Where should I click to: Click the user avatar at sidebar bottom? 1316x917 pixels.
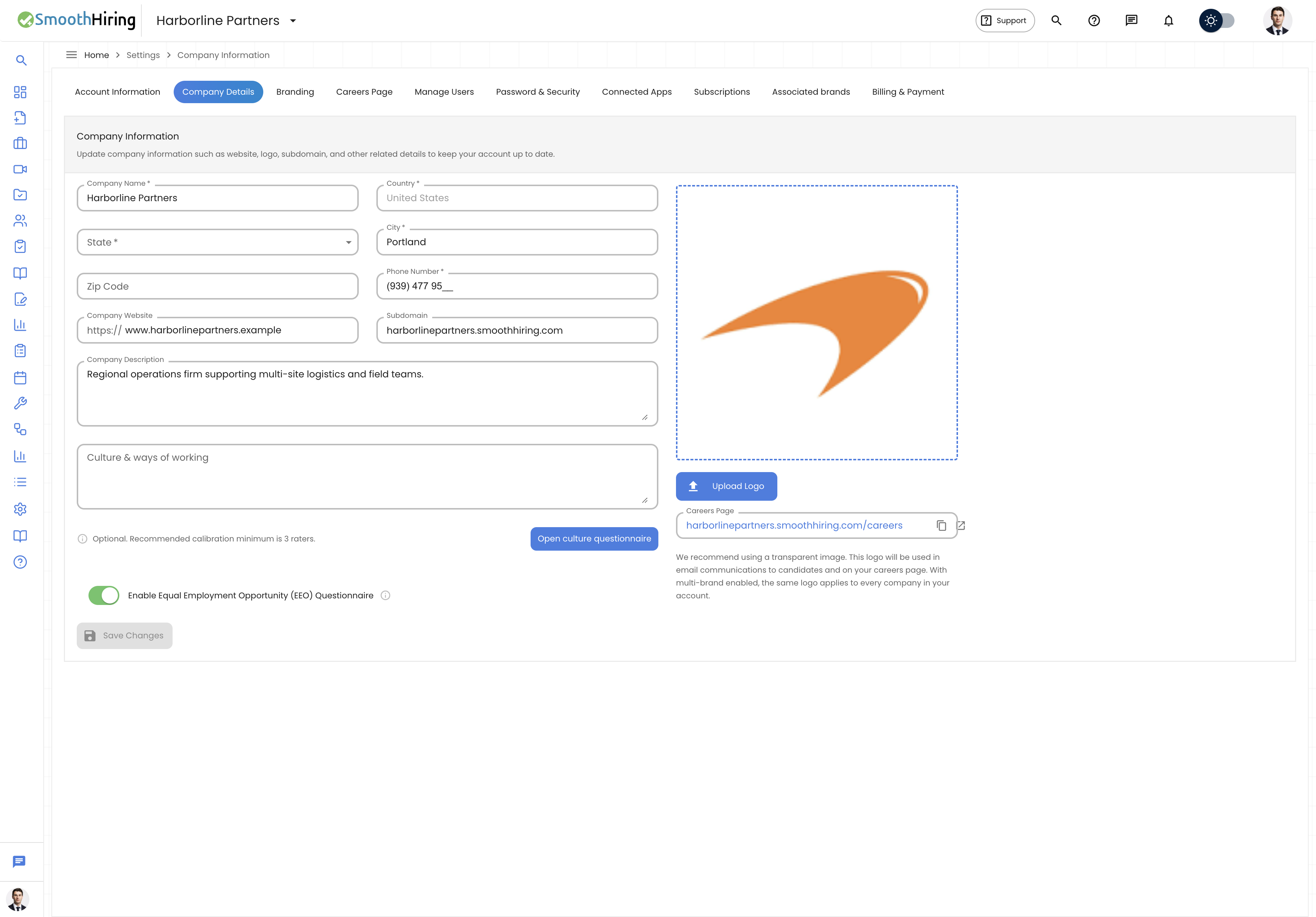point(18,899)
